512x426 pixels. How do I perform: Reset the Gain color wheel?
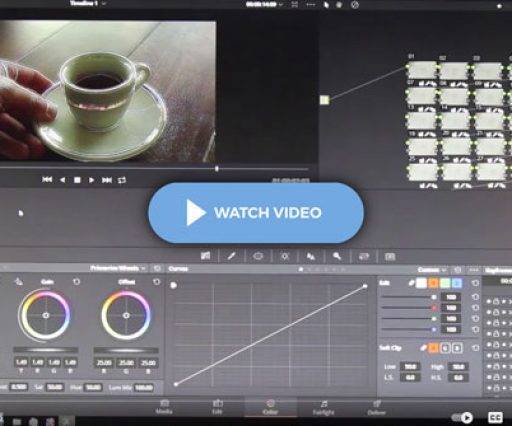pos(76,282)
